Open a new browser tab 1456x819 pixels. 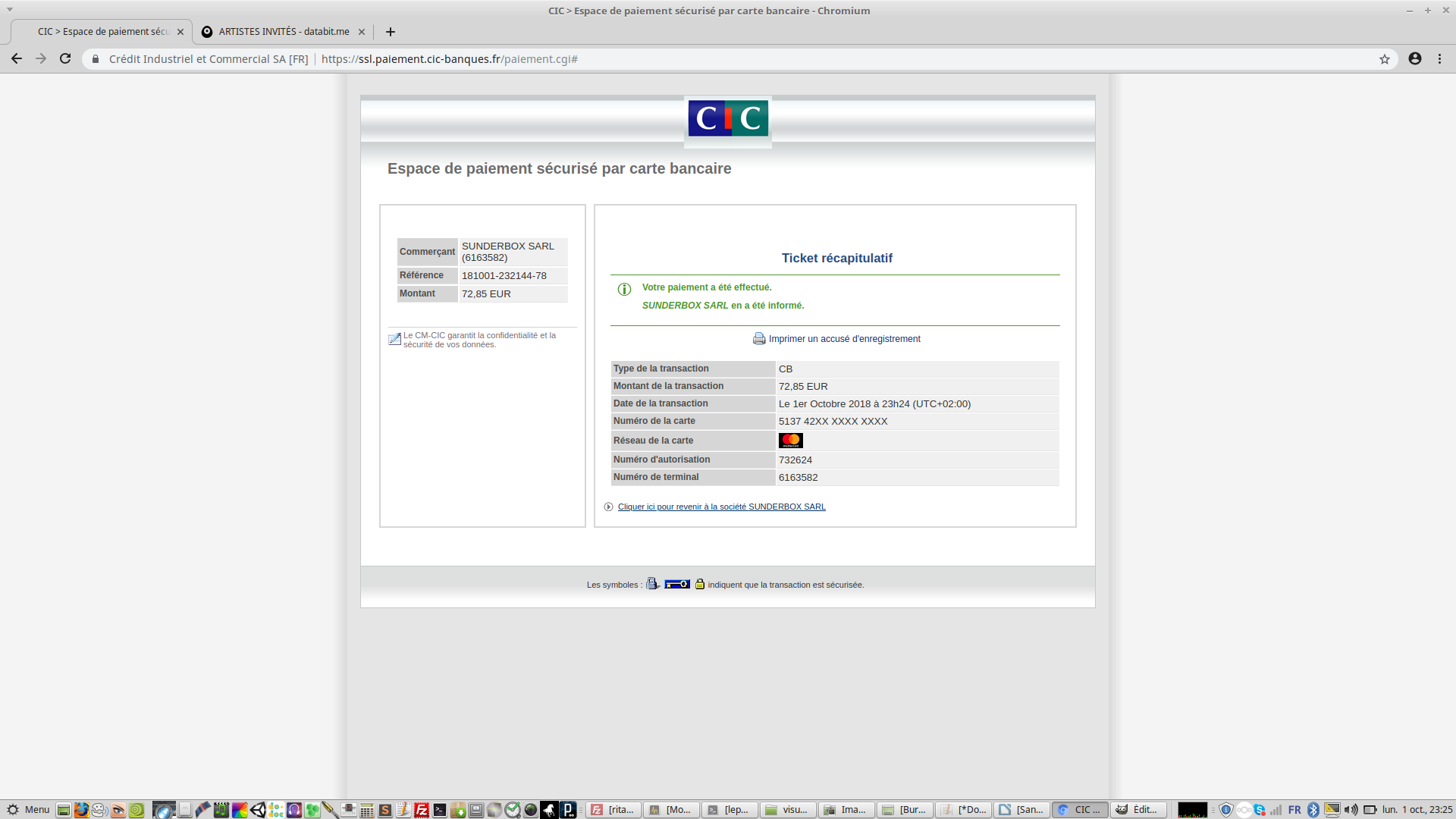tap(390, 32)
